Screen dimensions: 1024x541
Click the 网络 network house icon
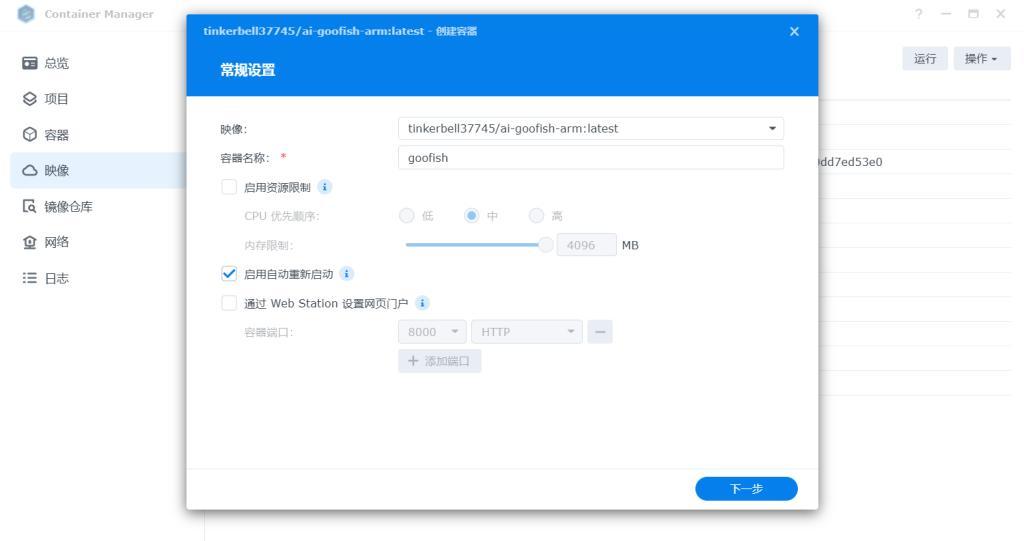click(x=30, y=242)
